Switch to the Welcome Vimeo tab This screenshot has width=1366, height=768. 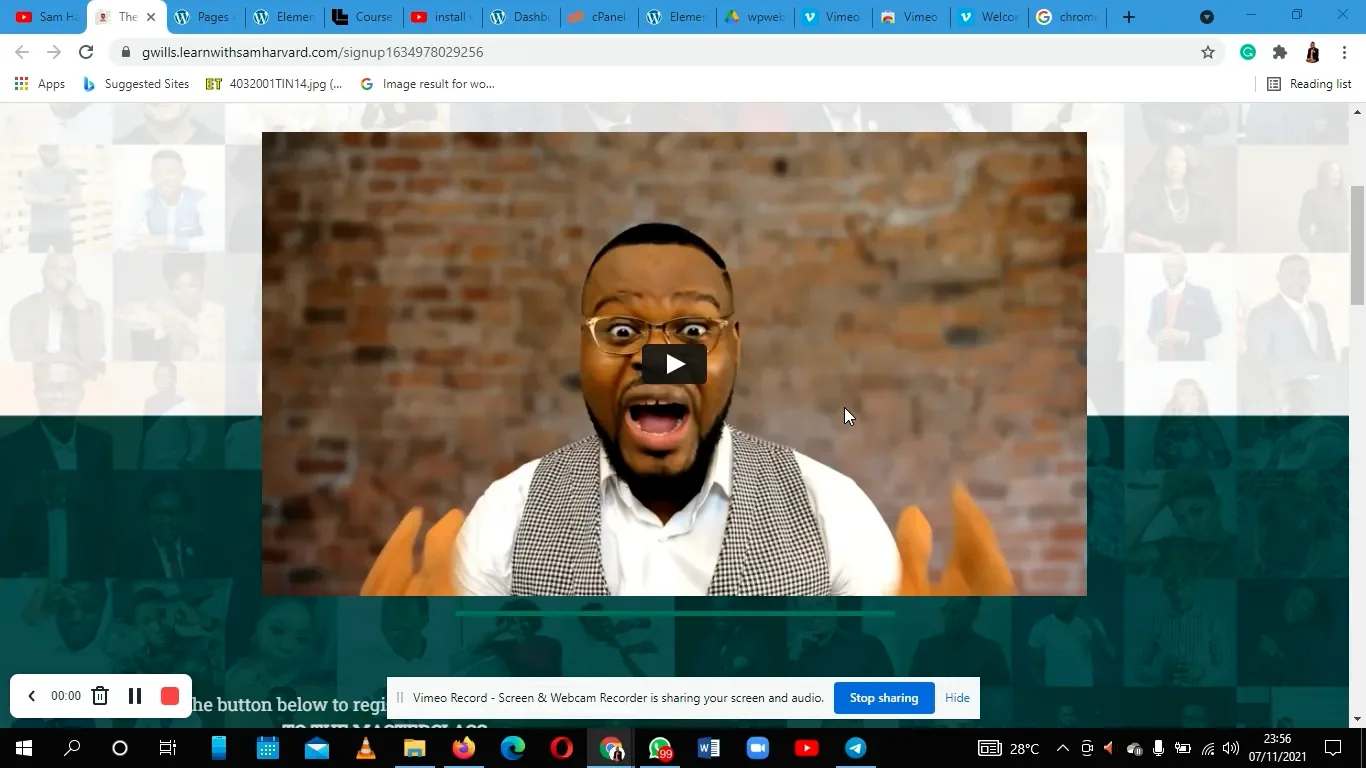tap(989, 17)
